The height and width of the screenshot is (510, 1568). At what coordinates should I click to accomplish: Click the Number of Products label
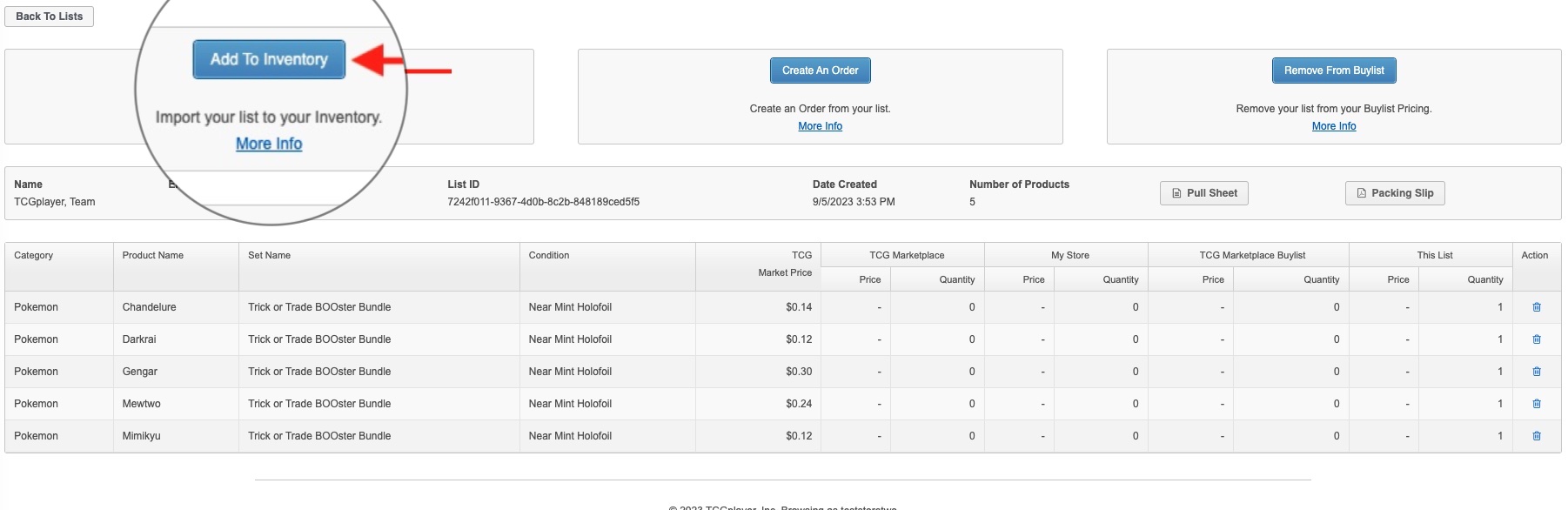[1020, 185]
